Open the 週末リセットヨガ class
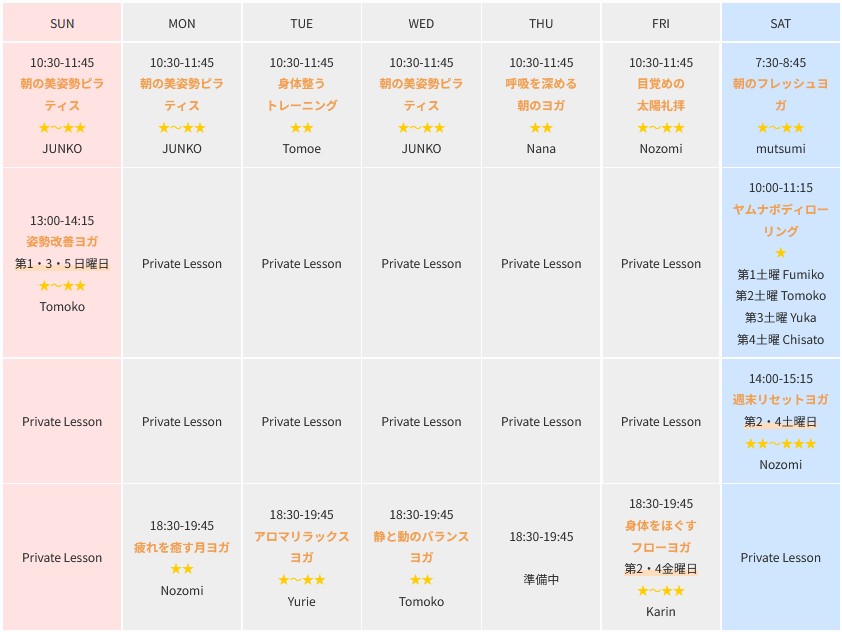Screen dimensions: 842x632 780,400
